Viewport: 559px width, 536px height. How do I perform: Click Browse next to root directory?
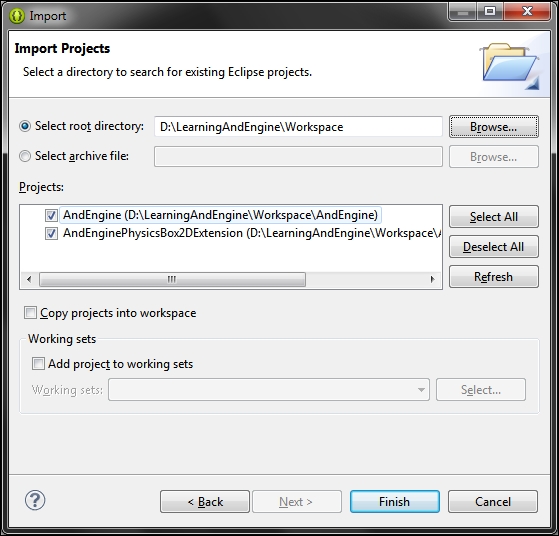pos(494,127)
